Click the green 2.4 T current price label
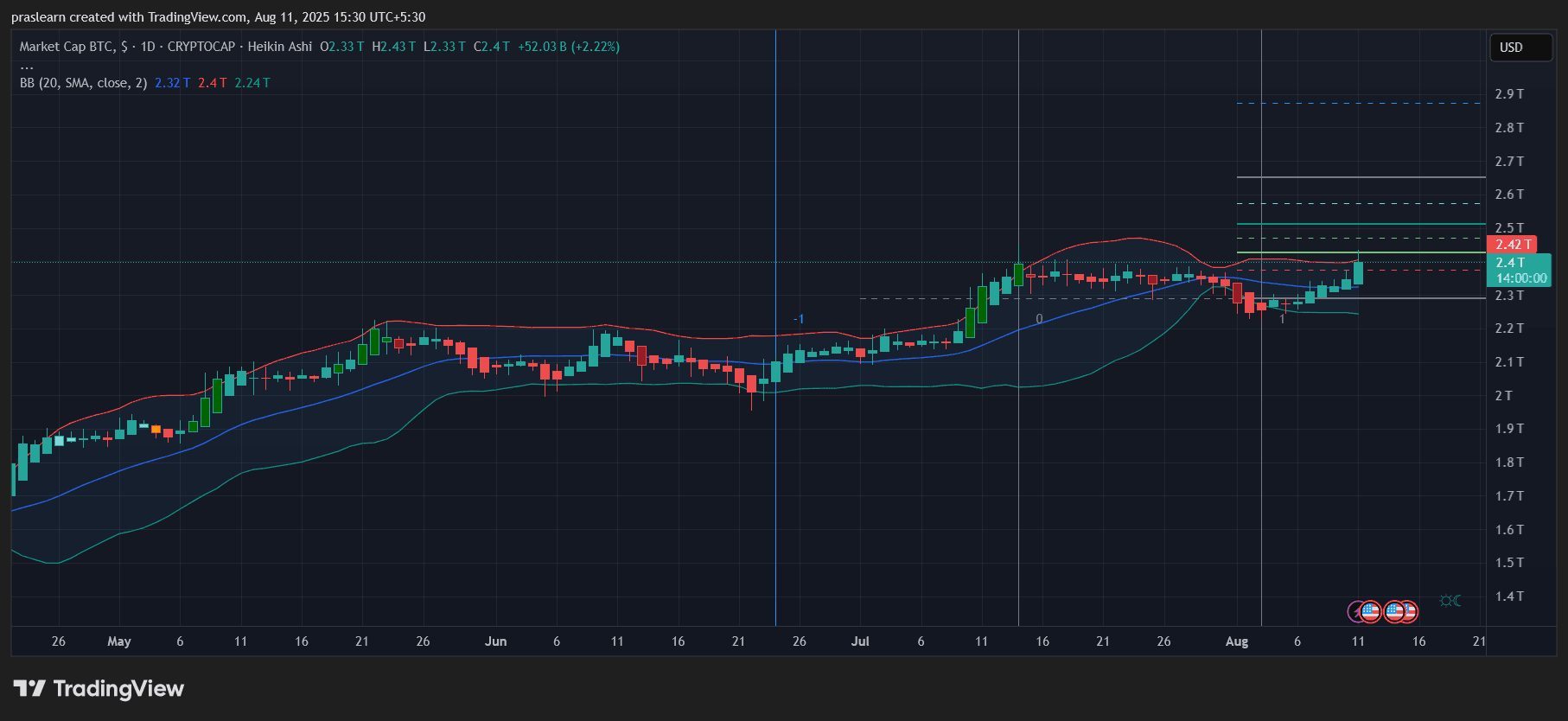The width and height of the screenshot is (1568, 721). 1519,270
